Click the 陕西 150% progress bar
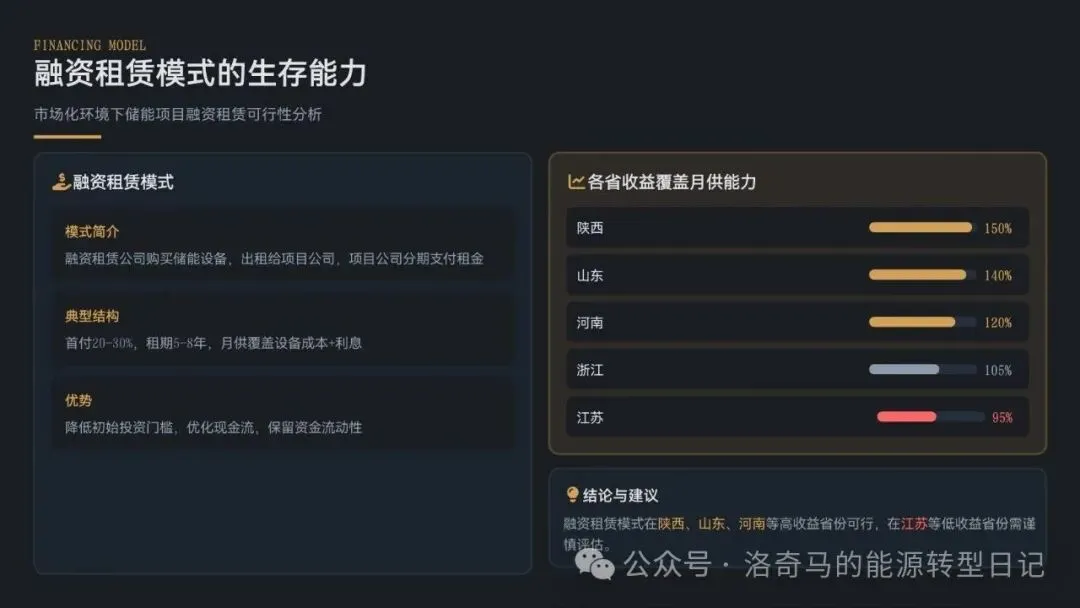1080x608 pixels. coord(920,228)
